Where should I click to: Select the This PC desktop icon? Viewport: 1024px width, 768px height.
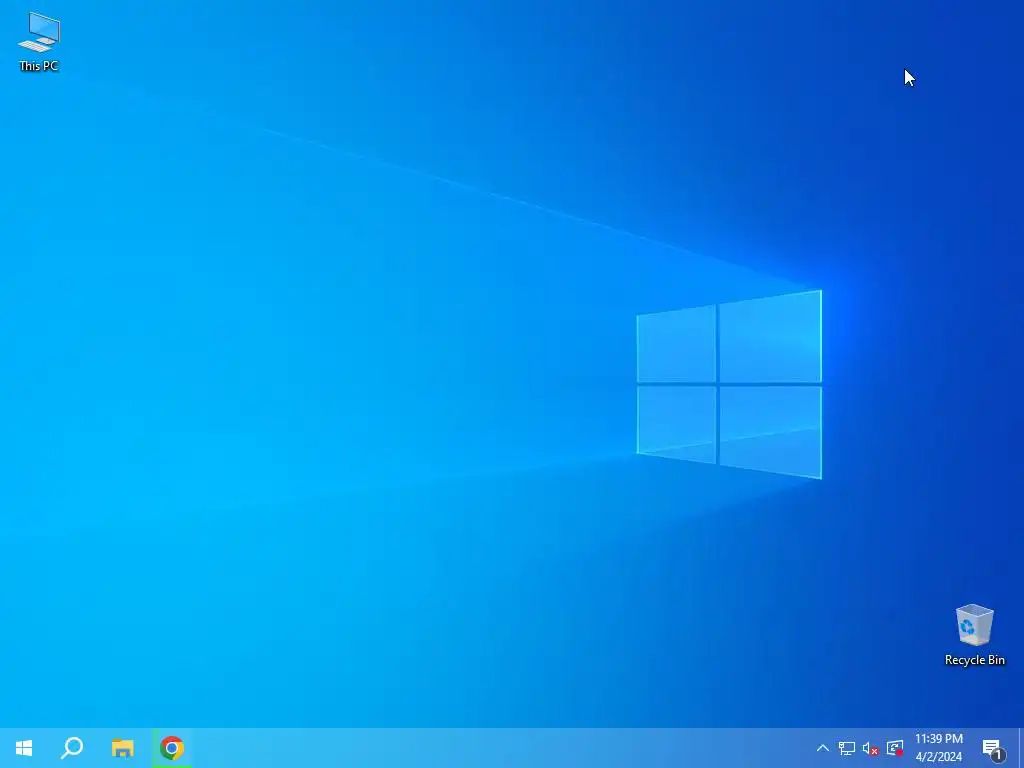39,42
